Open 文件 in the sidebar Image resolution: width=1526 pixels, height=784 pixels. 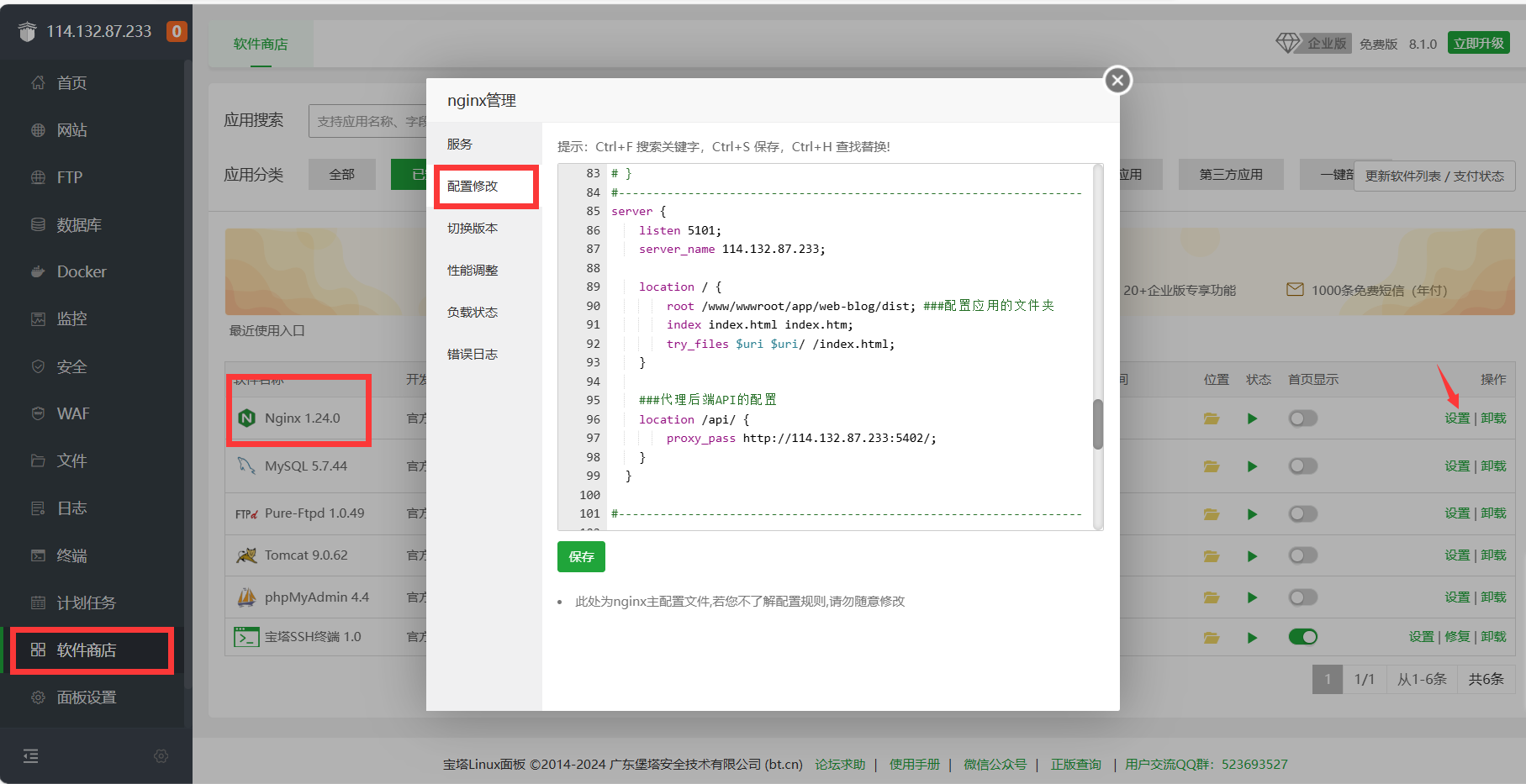[71, 461]
